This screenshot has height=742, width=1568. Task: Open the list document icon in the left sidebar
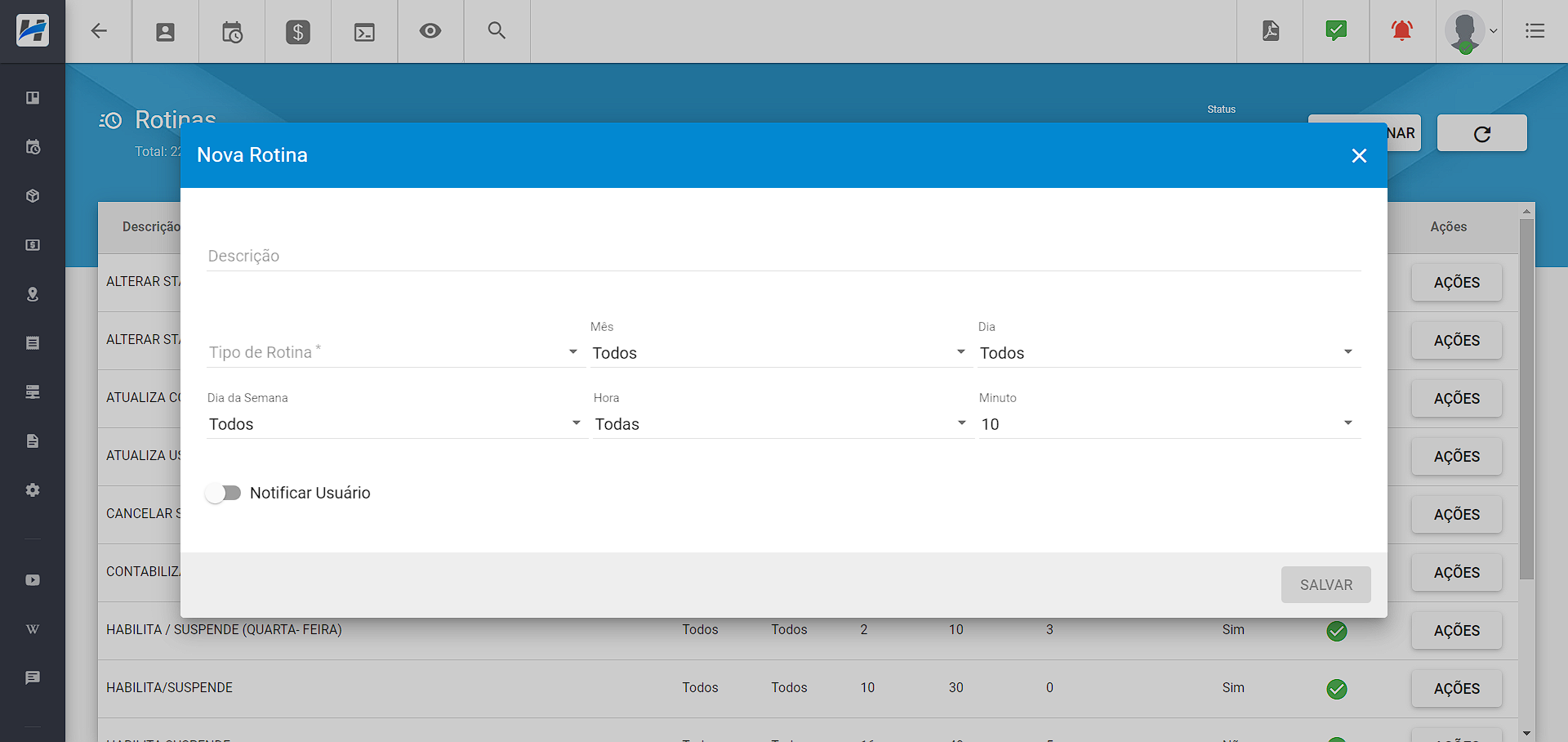[33, 343]
